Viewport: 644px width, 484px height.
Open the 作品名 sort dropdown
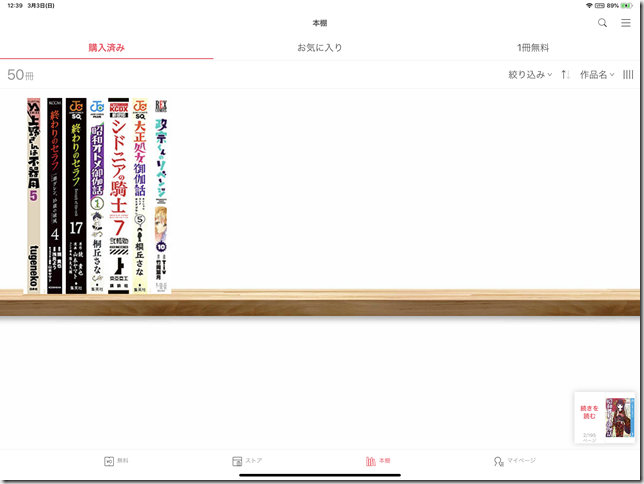click(597, 74)
